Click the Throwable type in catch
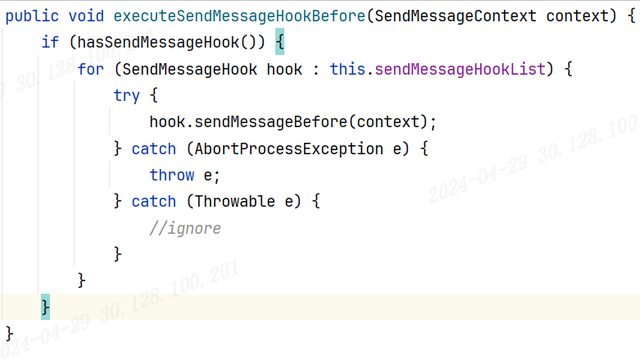This screenshot has height=361, width=640. click(x=235, y=201)
